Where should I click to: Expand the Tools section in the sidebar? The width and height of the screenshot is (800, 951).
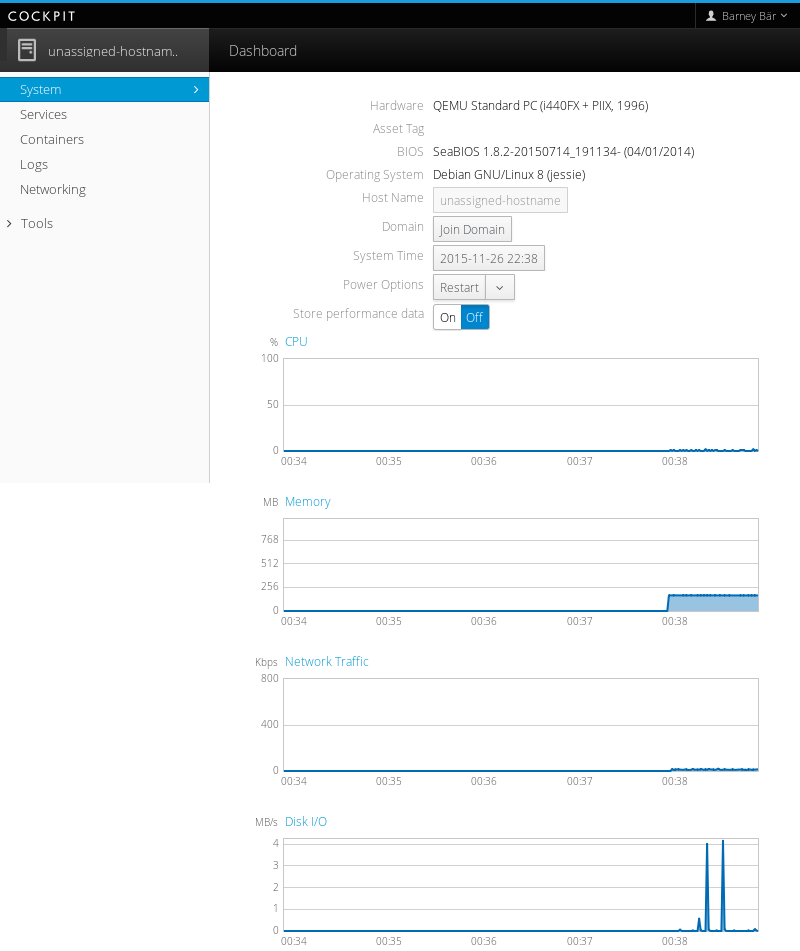(x=36, y=224)
